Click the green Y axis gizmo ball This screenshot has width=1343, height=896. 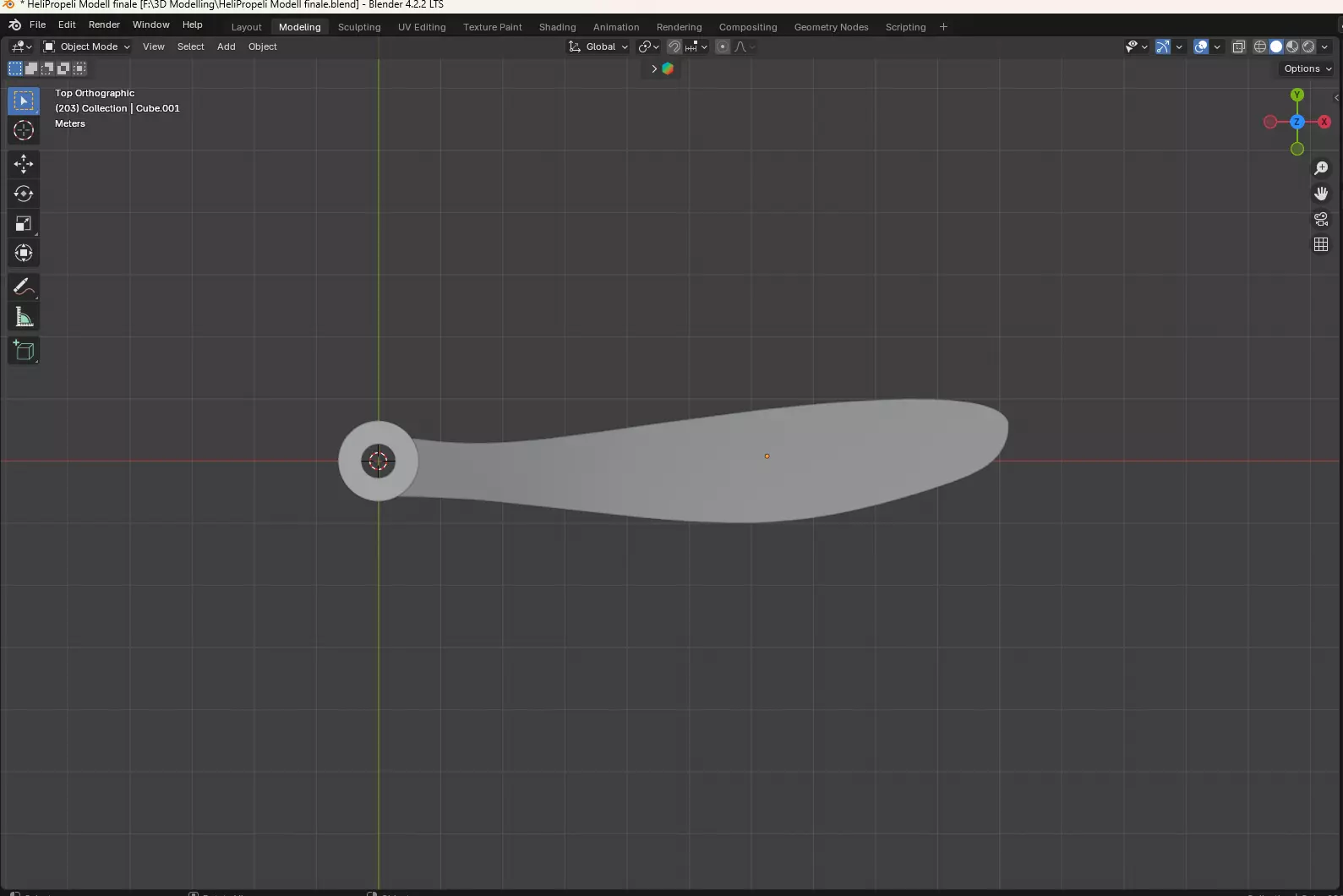(1297, 95)
